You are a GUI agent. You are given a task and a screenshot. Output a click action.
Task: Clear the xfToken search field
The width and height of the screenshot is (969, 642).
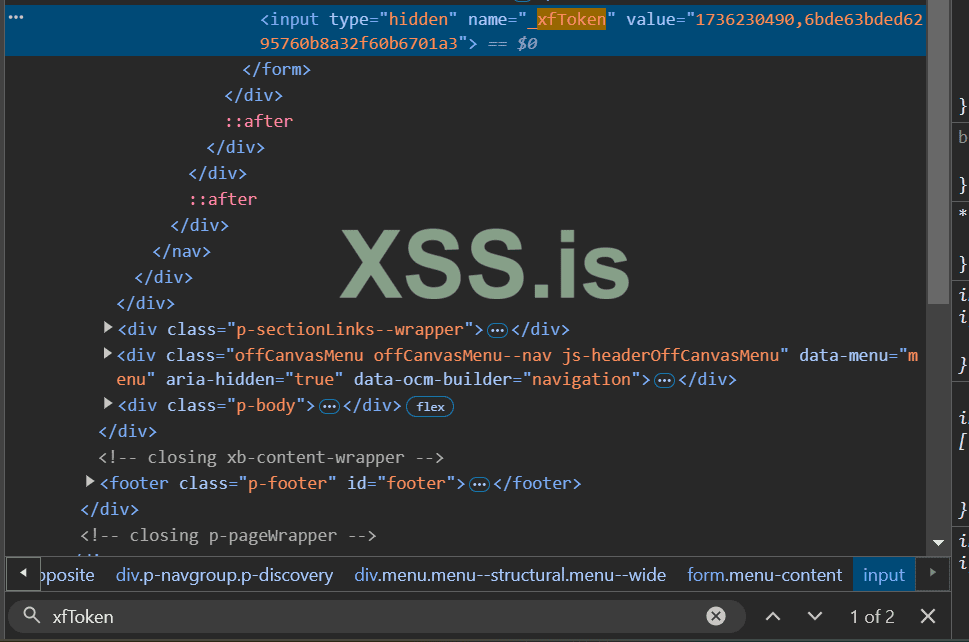[716, 616]
